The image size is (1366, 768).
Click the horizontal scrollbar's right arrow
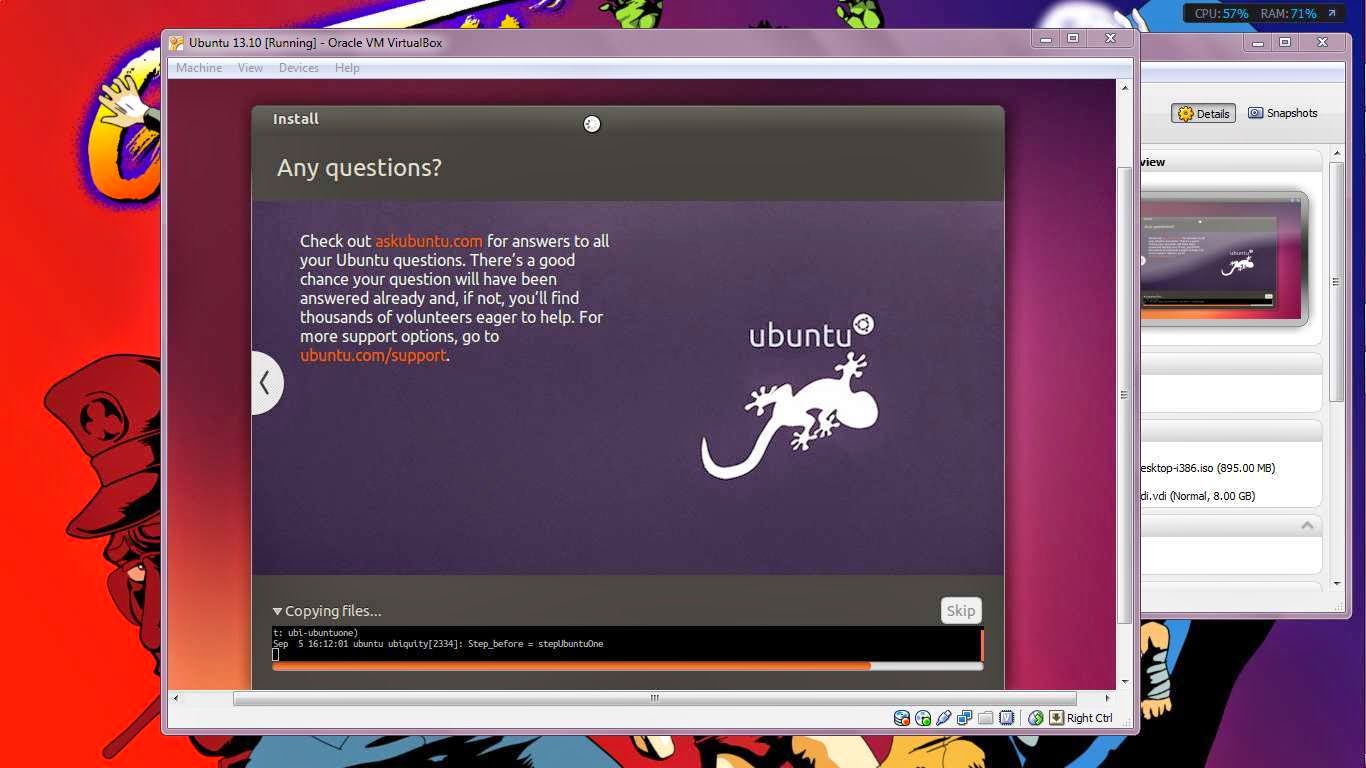tap(1108, 698)
